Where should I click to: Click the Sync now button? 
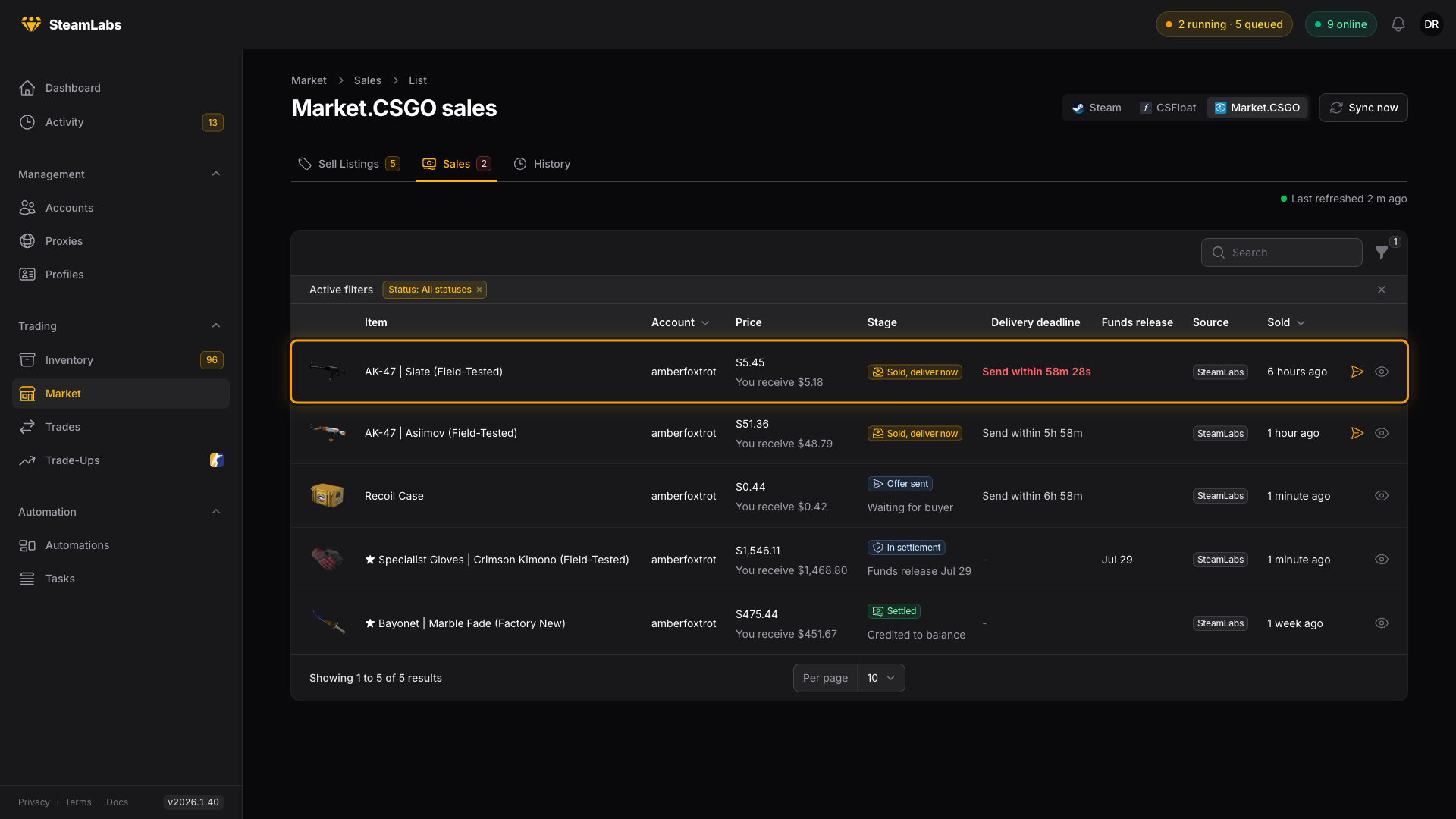[1363, 108]
